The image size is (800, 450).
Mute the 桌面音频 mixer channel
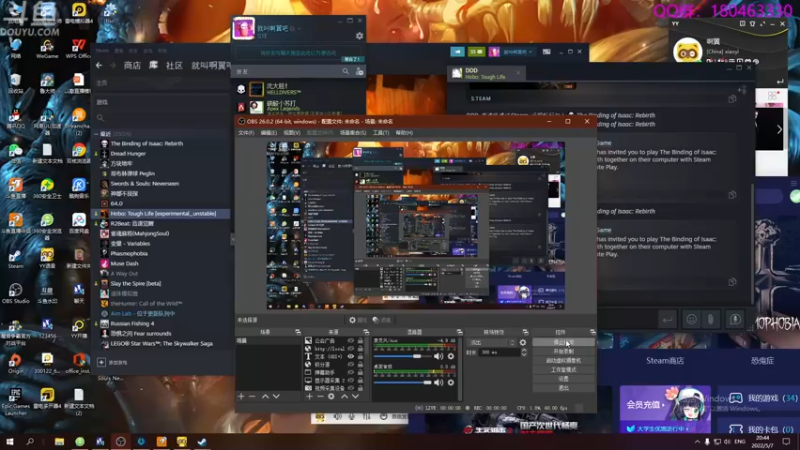(438, 382)
